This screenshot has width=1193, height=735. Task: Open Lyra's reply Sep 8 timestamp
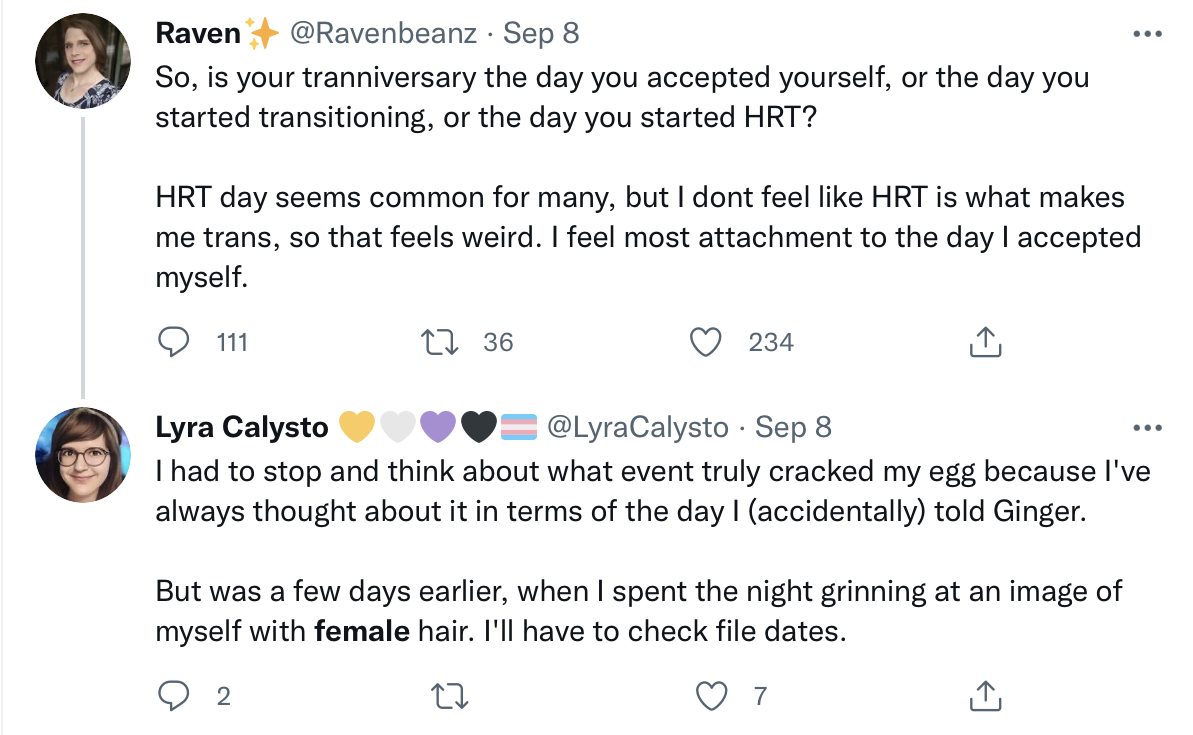[793, 428]
